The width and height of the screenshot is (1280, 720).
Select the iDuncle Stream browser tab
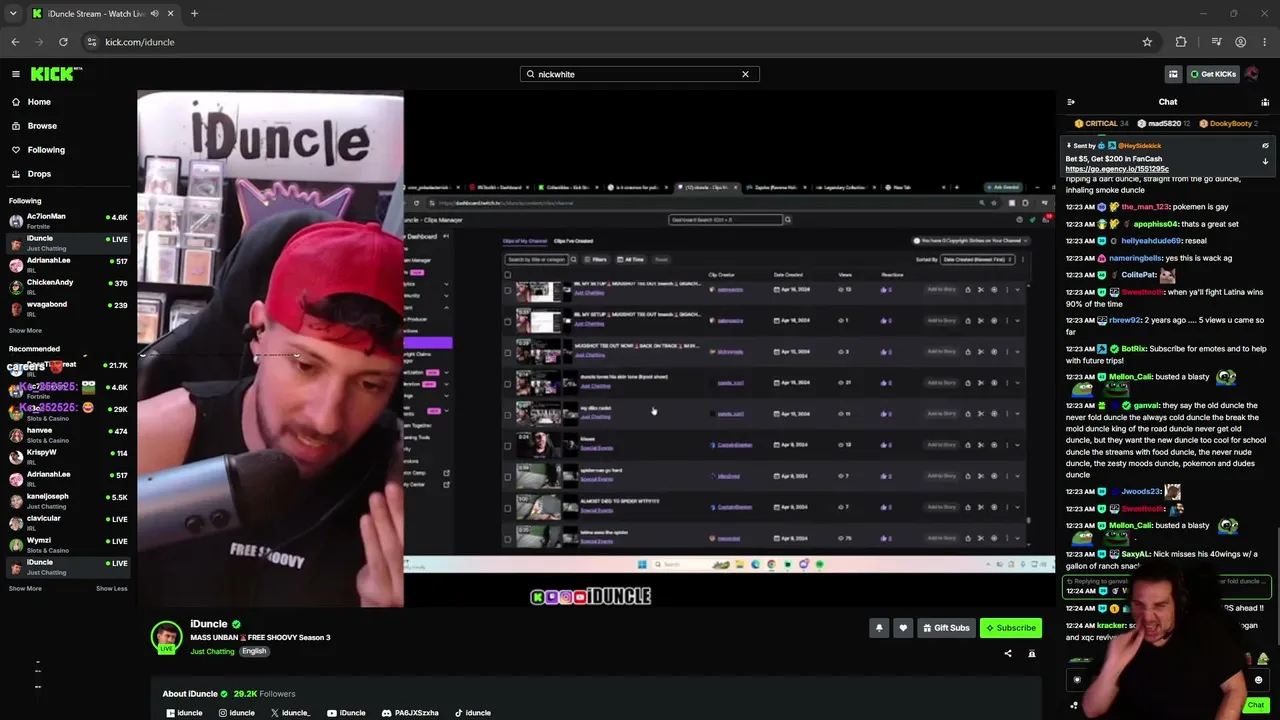pyautogui.click(x=102, y=14)
